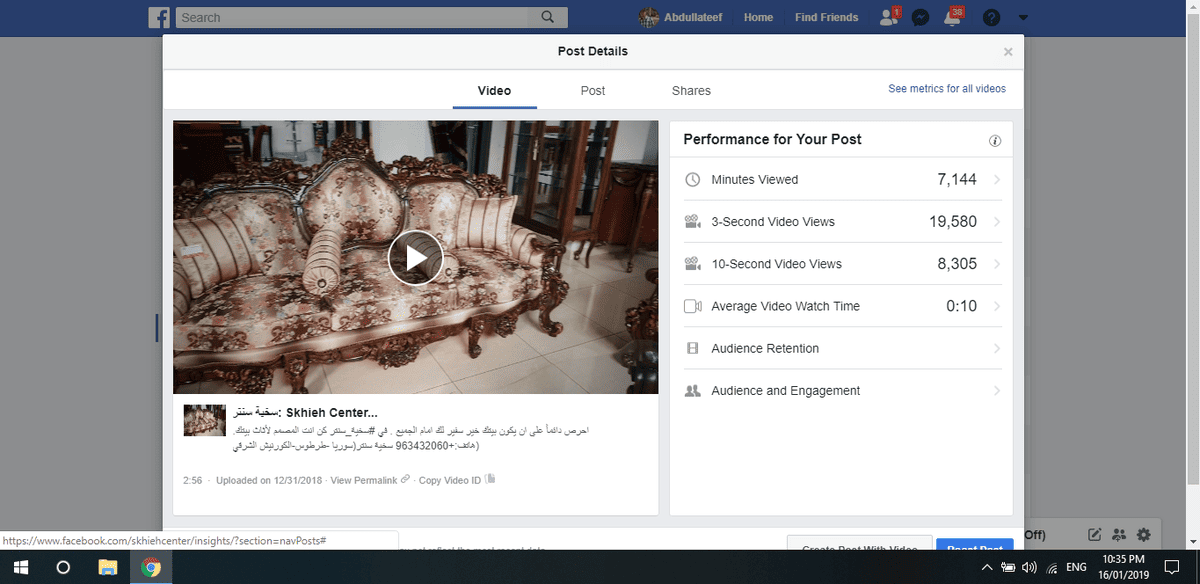Close the Post Details dialog
Image resolution: width=1200 pixels, height=584 pixels.
(1008, 51)
